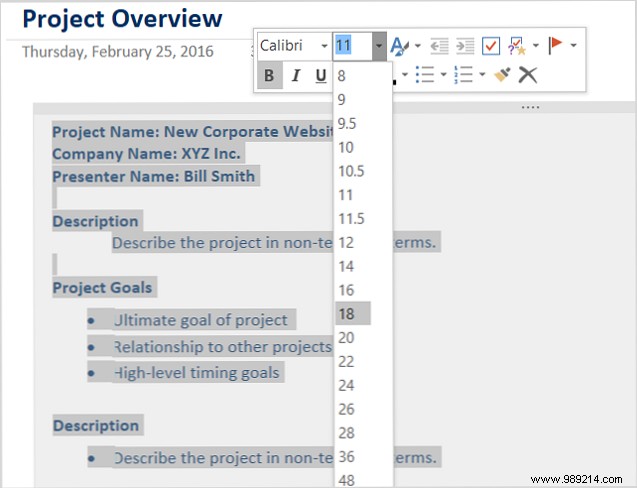Click the Project Overview page title
This screenshot has width=637, height=488.
pos(122,19)
